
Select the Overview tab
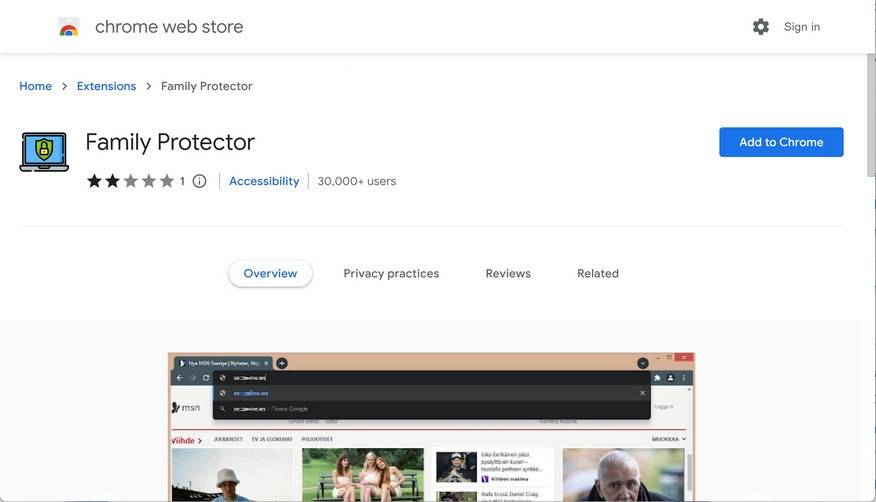270,274
